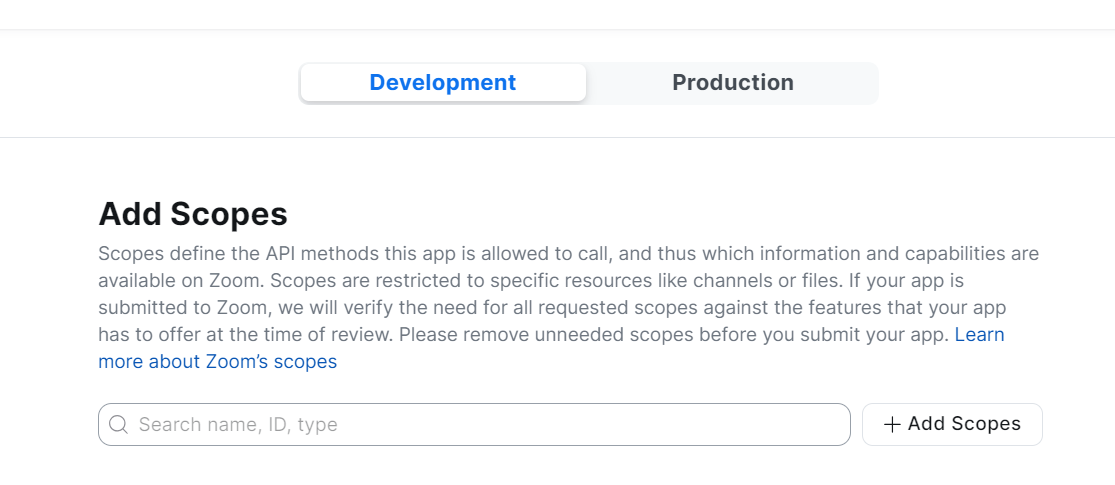Click "more about Zoom's scopes" link text
Viewport: 1115px width, 485px height.
[217, 362]
